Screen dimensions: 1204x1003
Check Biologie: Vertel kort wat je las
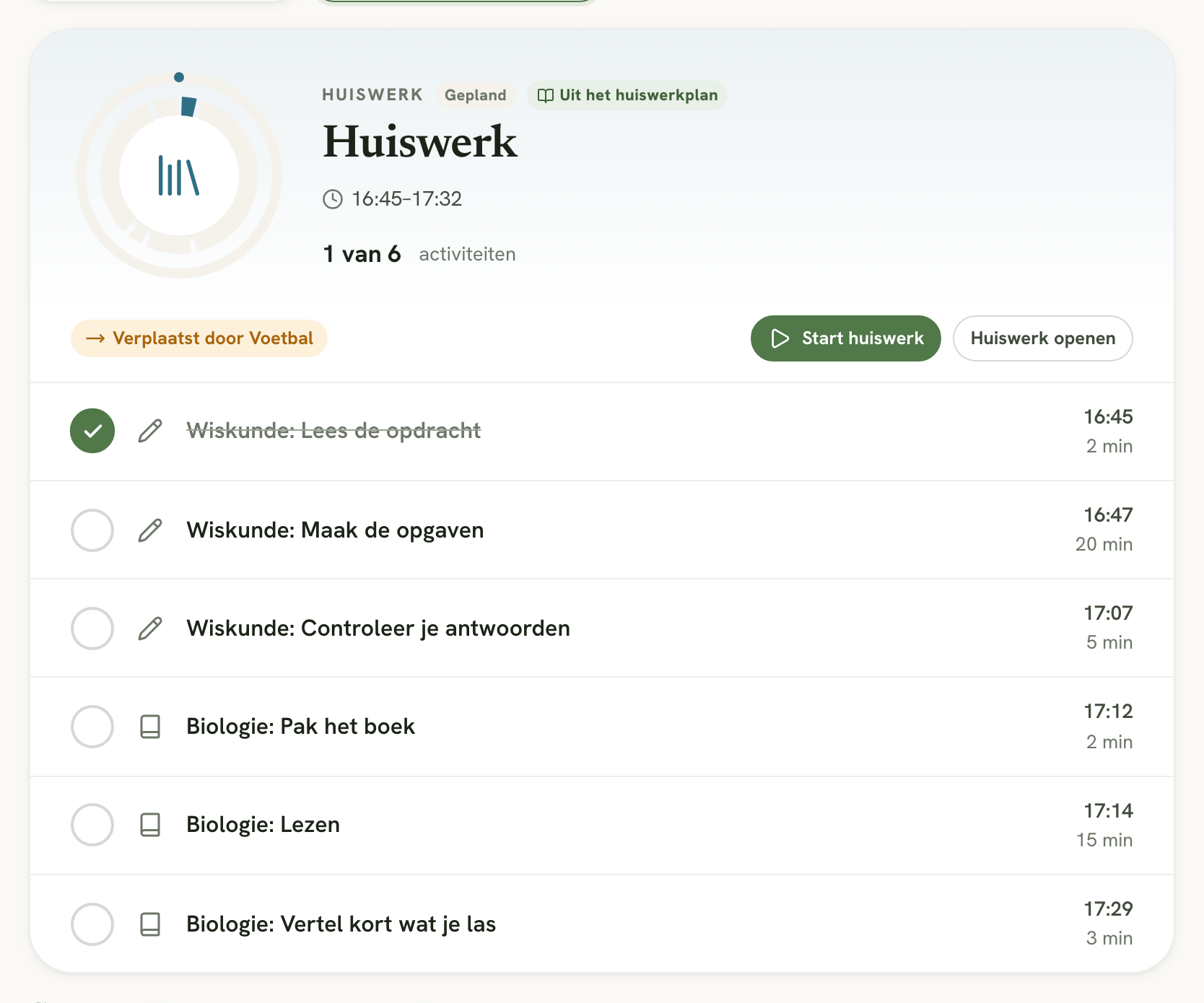[x=92, y=924]
